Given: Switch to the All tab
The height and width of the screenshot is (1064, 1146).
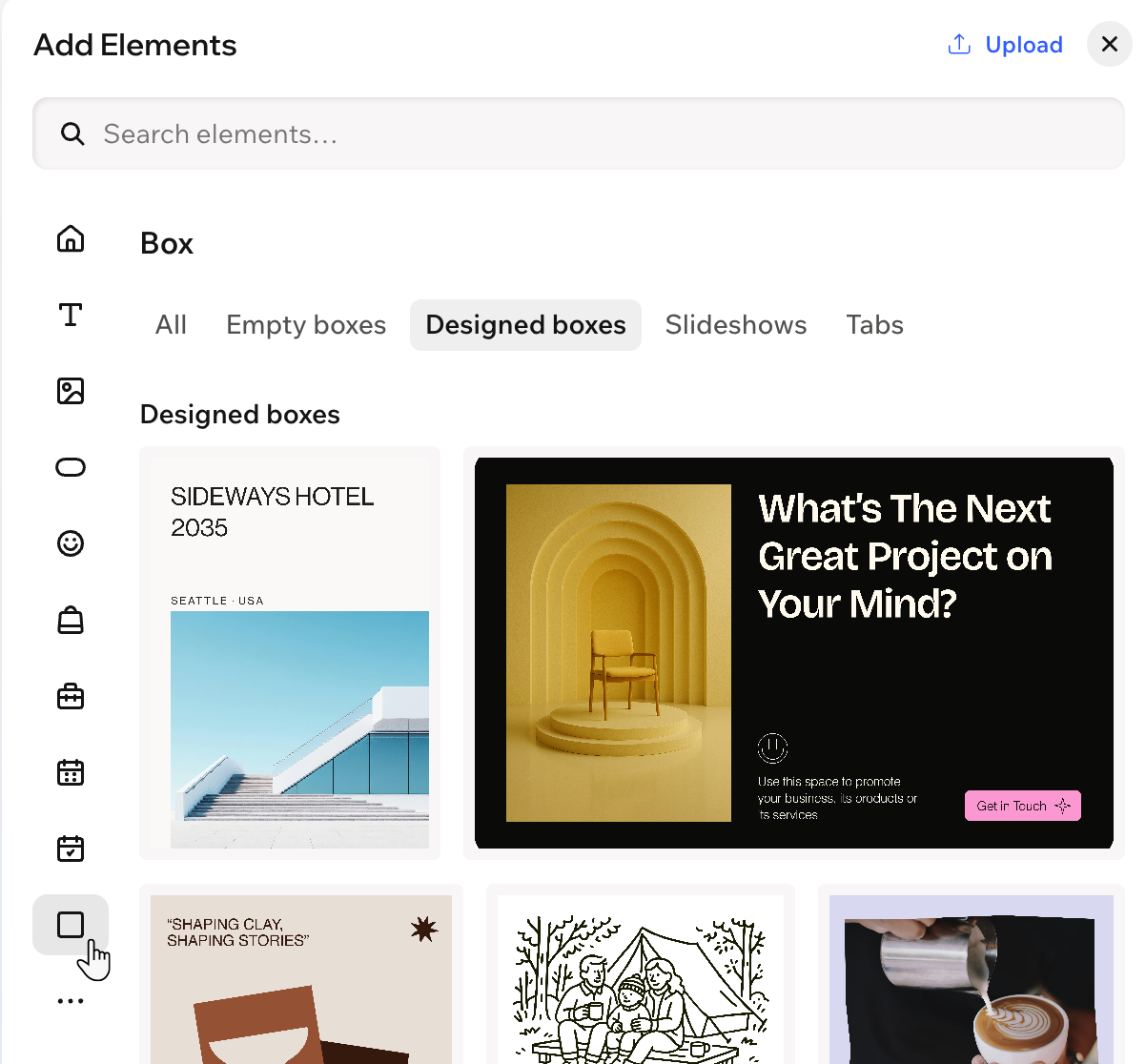Looking at the screenshot, I should point(171,325).
